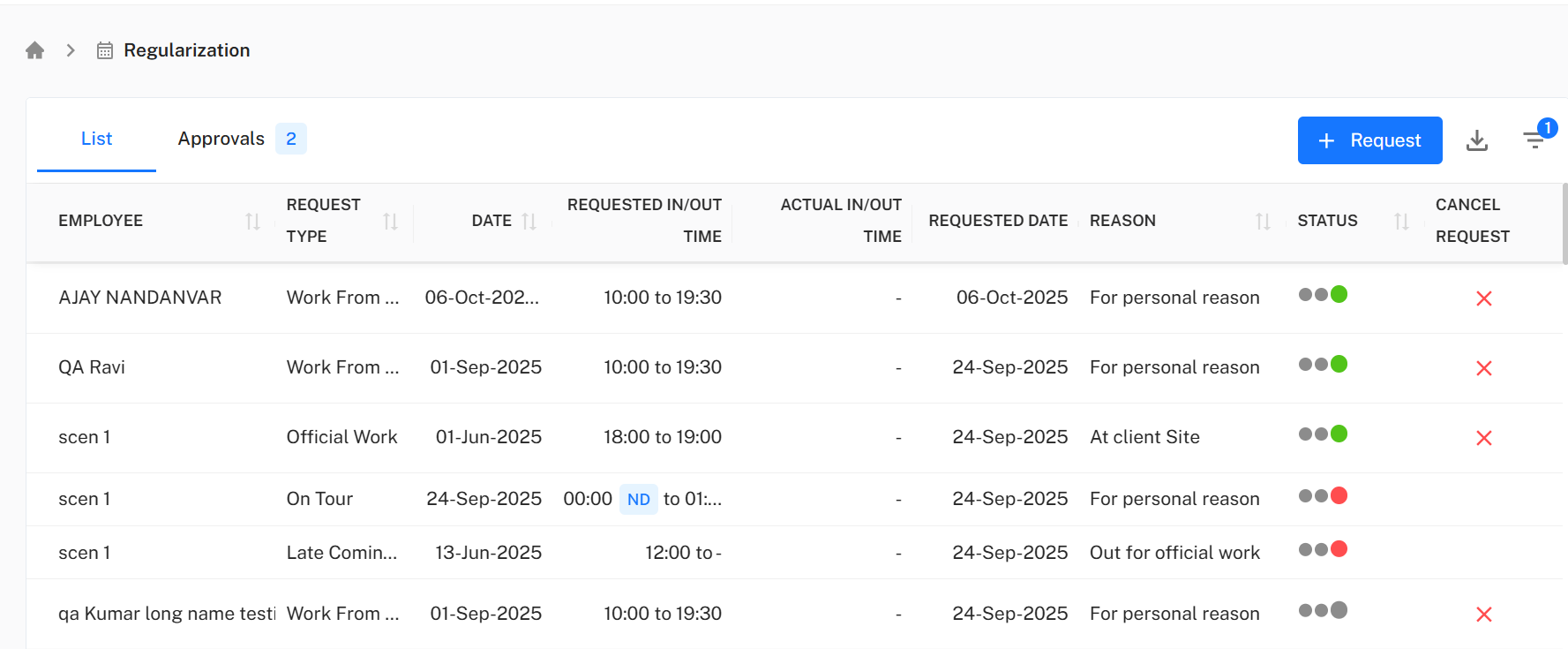Viewport: 1568px width, 649px height.
Task: Switch to the Approvals tab
Action: pyautogui.click(x=221, y=139)
